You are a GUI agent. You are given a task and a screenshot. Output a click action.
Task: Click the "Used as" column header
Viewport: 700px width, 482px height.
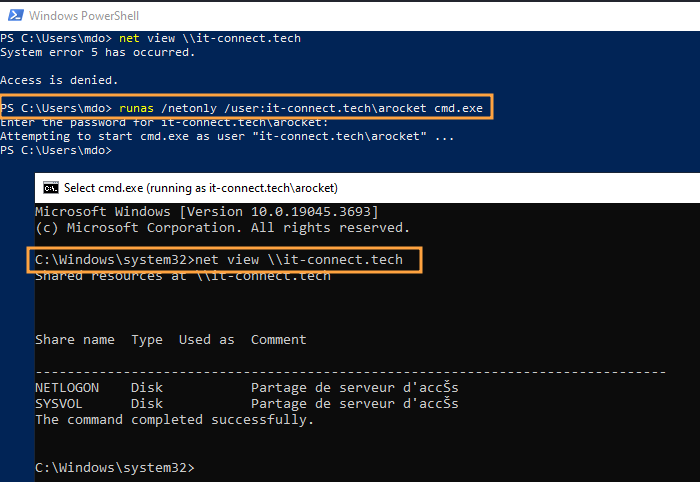click(x=207, y=340)
